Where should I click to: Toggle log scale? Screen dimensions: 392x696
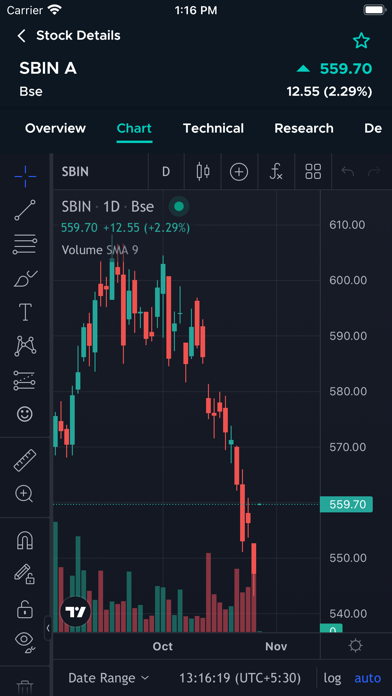pyautogui.click(x=332, y=678)
